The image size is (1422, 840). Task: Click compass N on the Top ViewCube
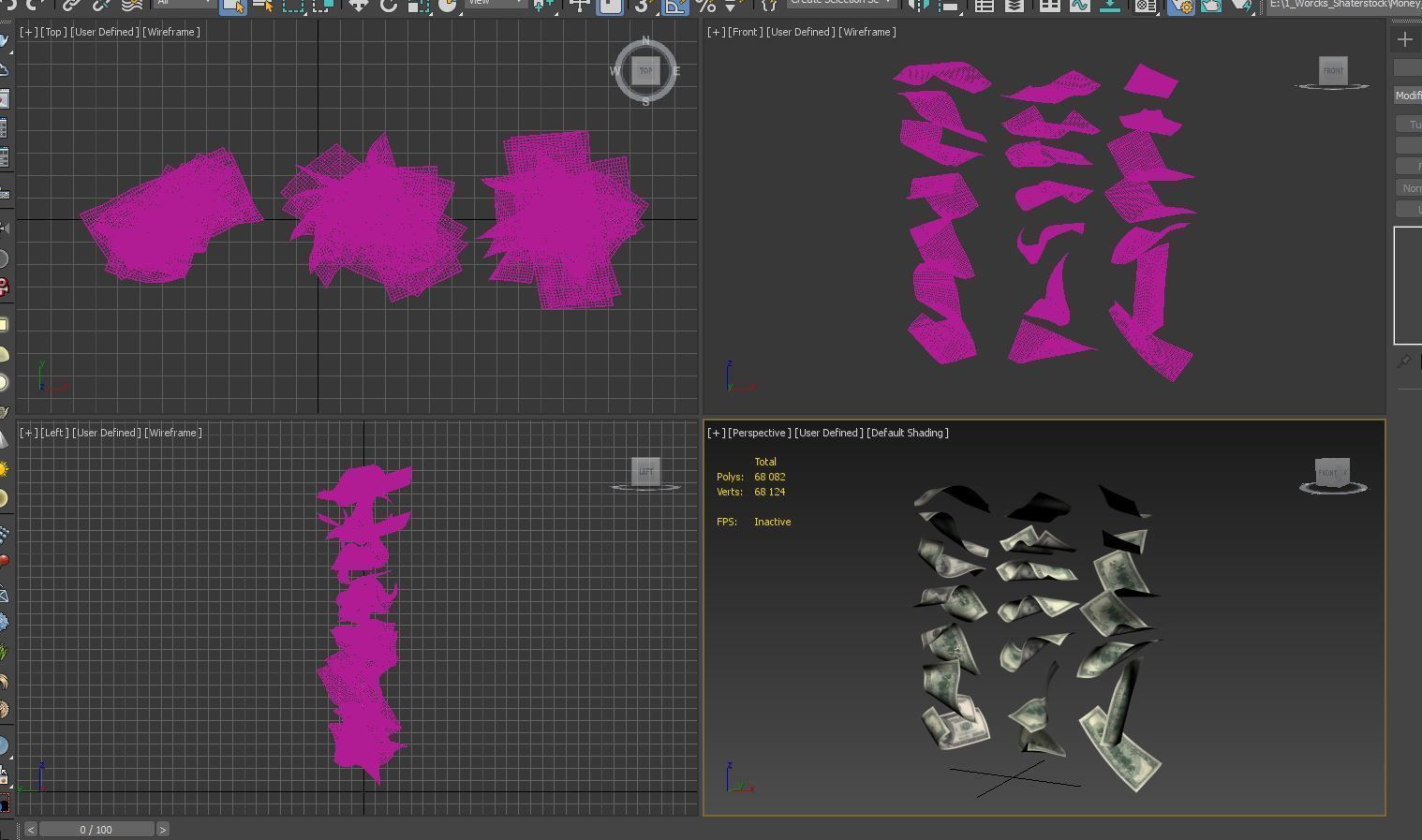pyautogui.click(x=645, y=41)
